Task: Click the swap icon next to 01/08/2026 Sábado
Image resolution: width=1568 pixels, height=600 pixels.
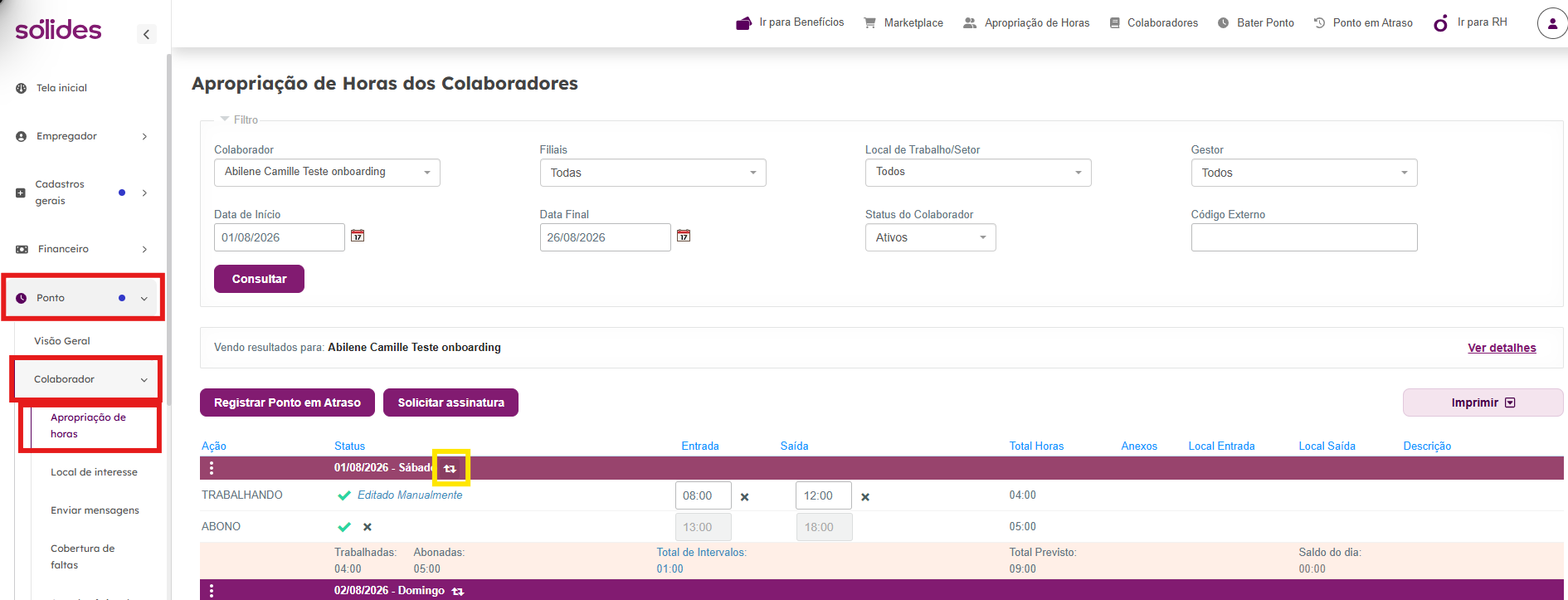Action: coord(450,468)
